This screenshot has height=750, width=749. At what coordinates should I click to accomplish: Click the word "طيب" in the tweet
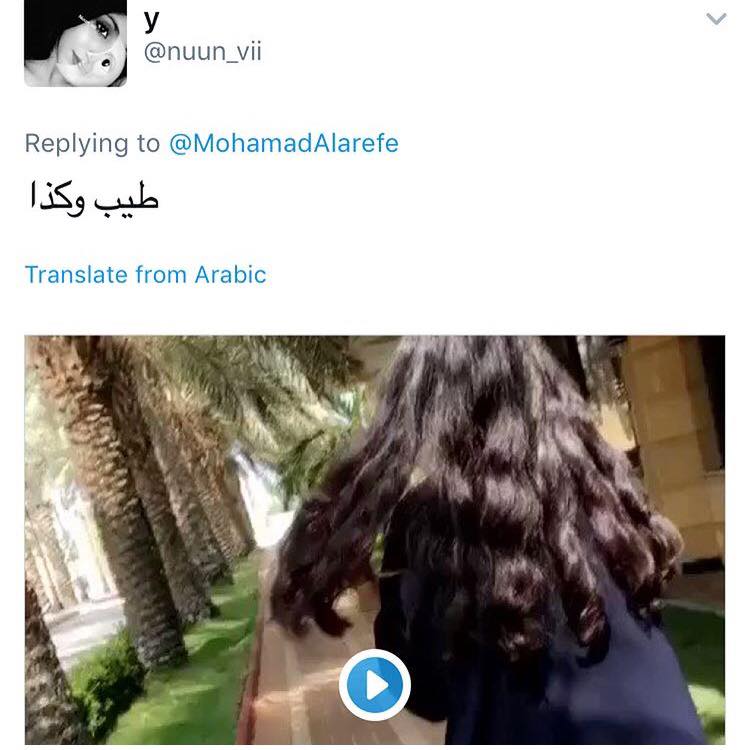(127, 197)
